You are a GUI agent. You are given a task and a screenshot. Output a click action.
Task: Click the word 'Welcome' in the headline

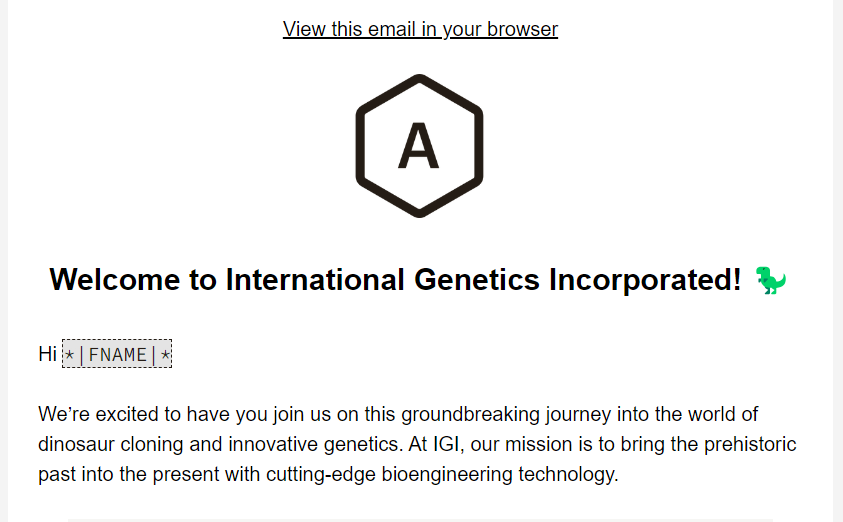pos(115,280)
